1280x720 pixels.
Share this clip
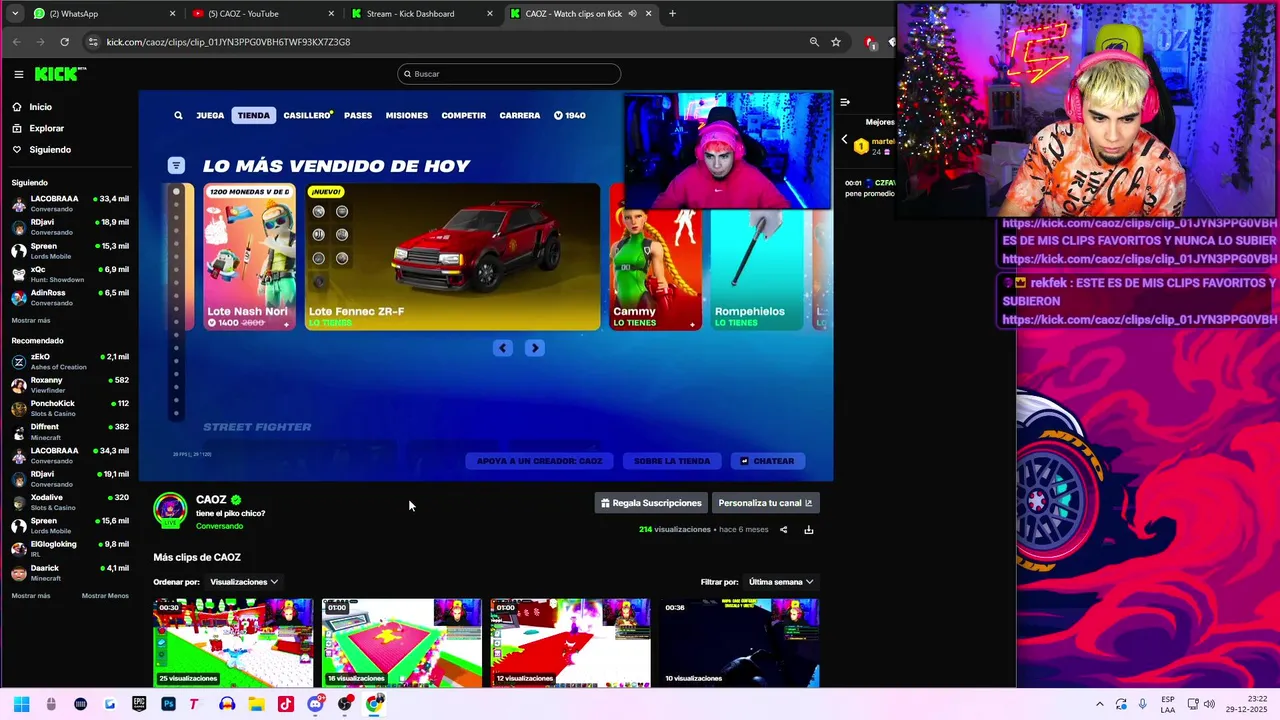pos(783,530)
